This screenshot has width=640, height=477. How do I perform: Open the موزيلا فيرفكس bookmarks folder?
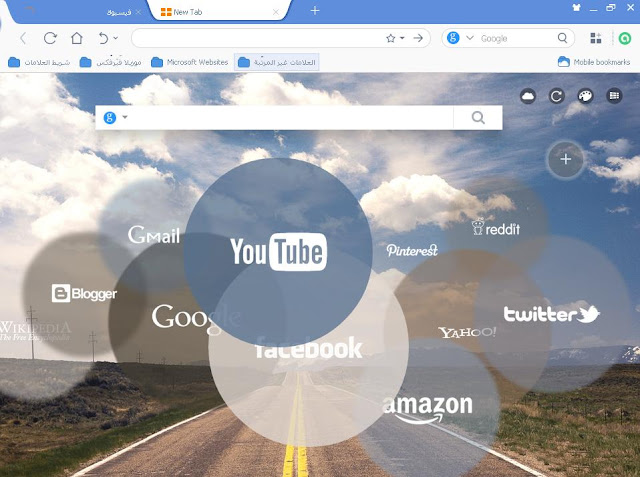coord(111,62)
